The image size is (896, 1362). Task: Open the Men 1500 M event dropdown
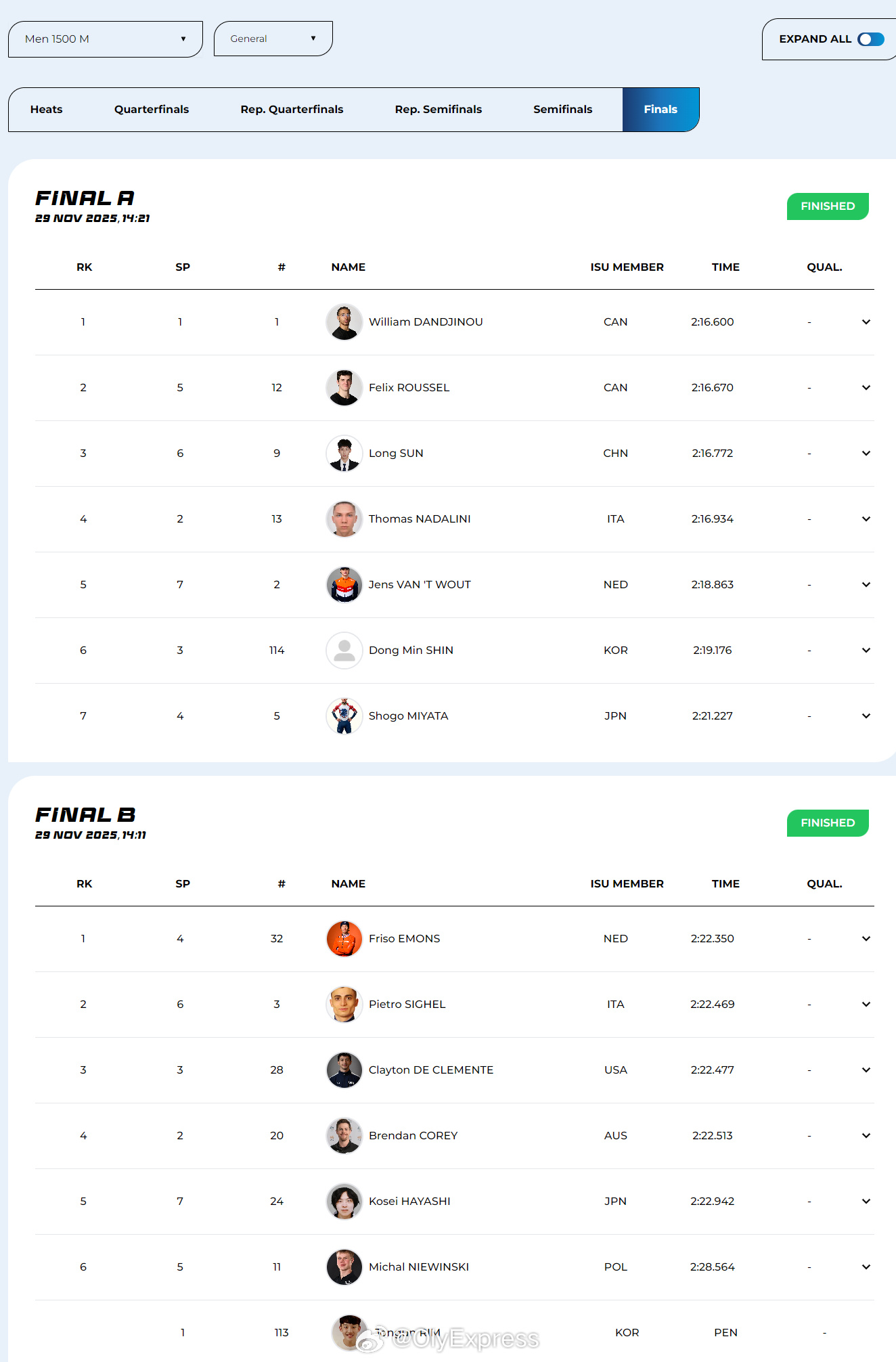tap(105, 39)
